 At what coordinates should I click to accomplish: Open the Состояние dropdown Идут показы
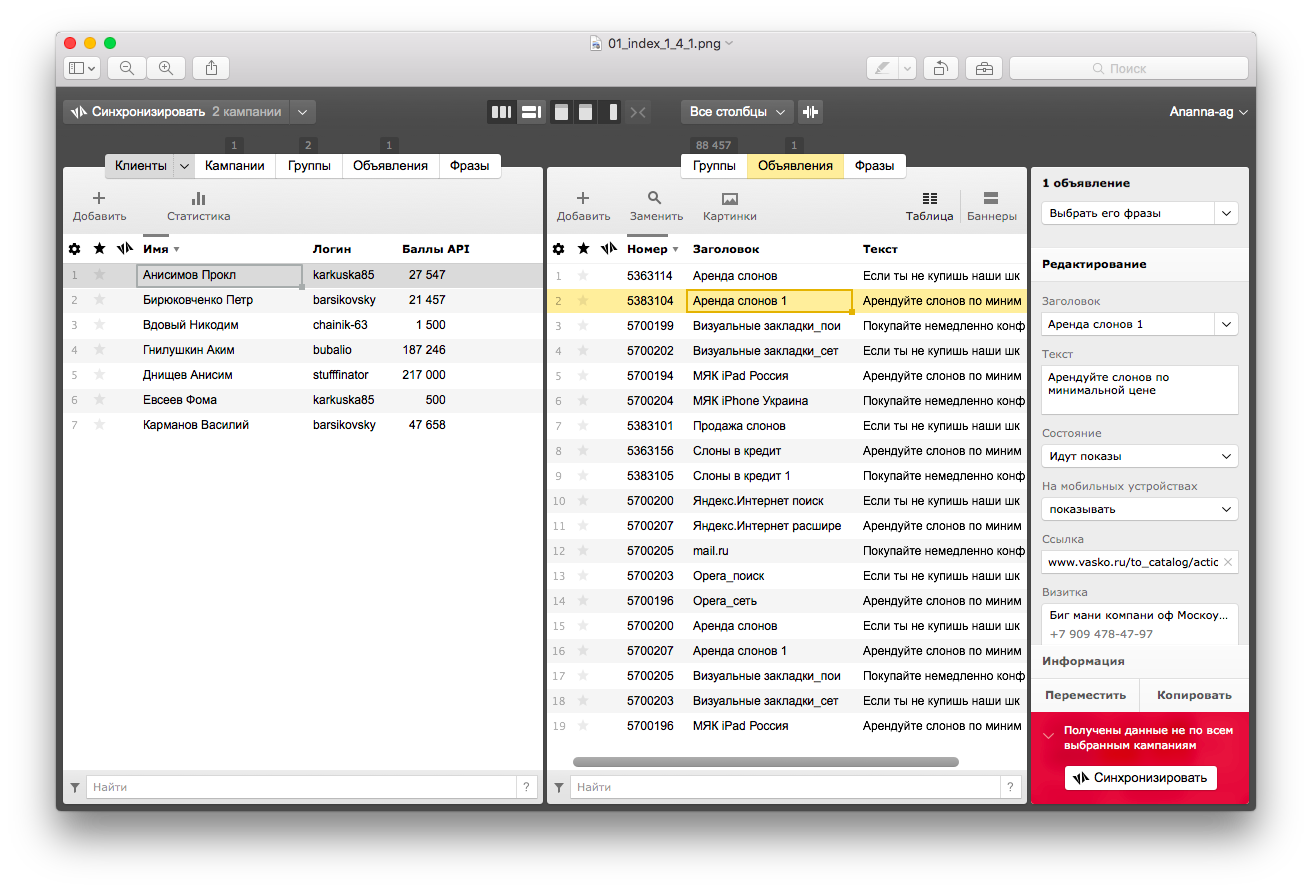[x=1139, y=456]
